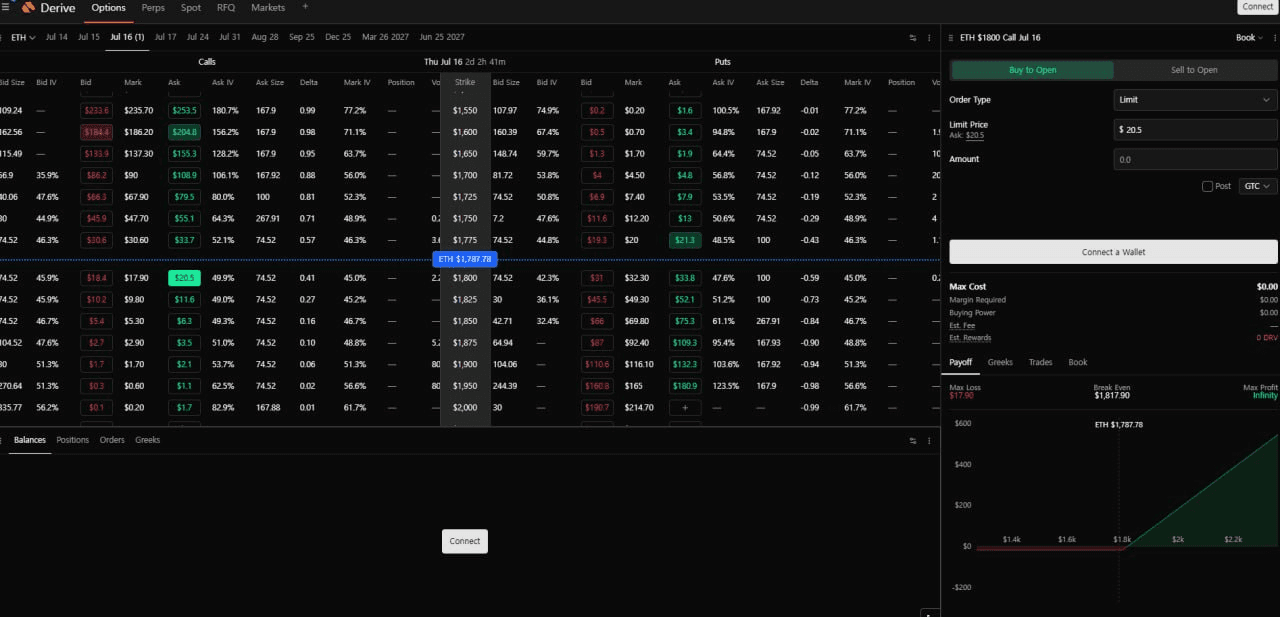
Task: Open the Greeks tab beside Payoff
Action: point(1000,362)
